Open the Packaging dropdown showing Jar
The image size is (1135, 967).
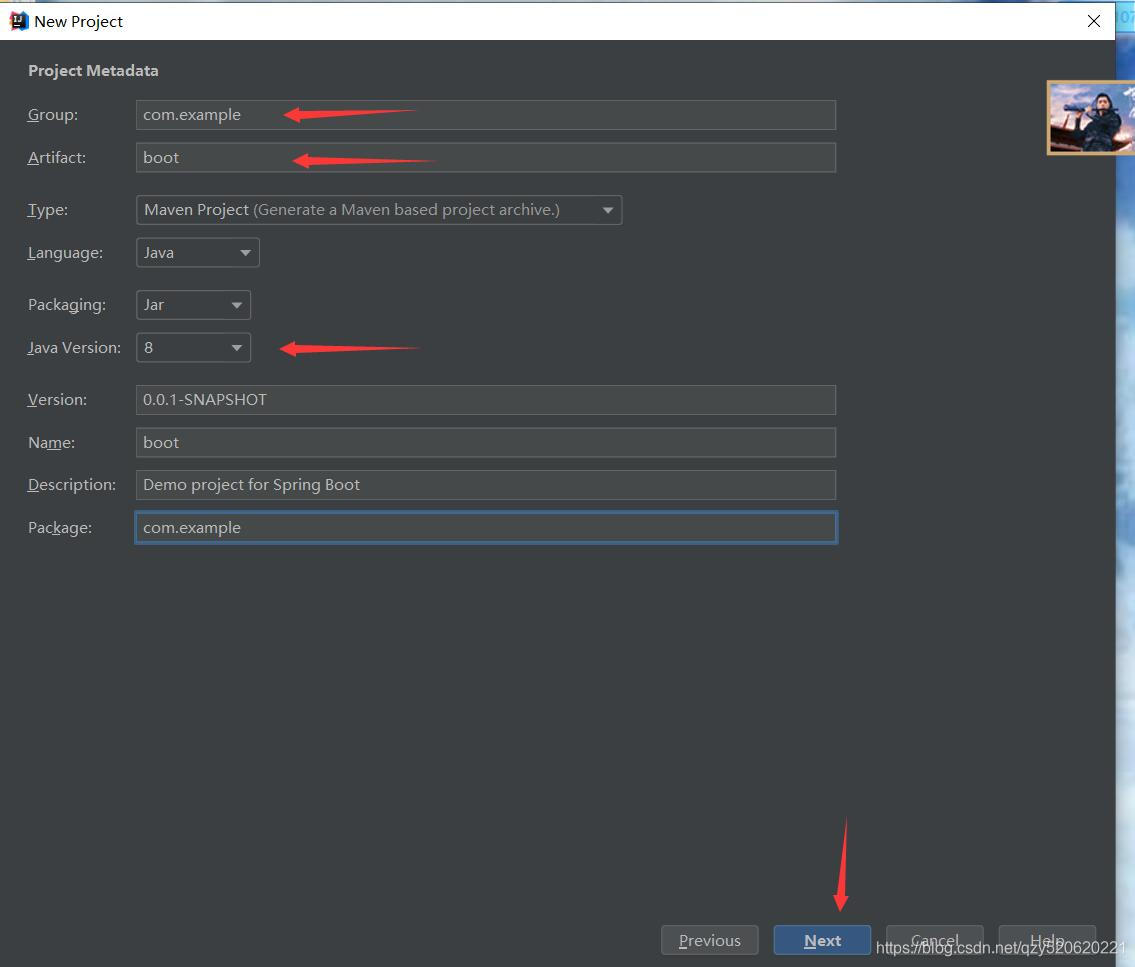coord(193,305)
